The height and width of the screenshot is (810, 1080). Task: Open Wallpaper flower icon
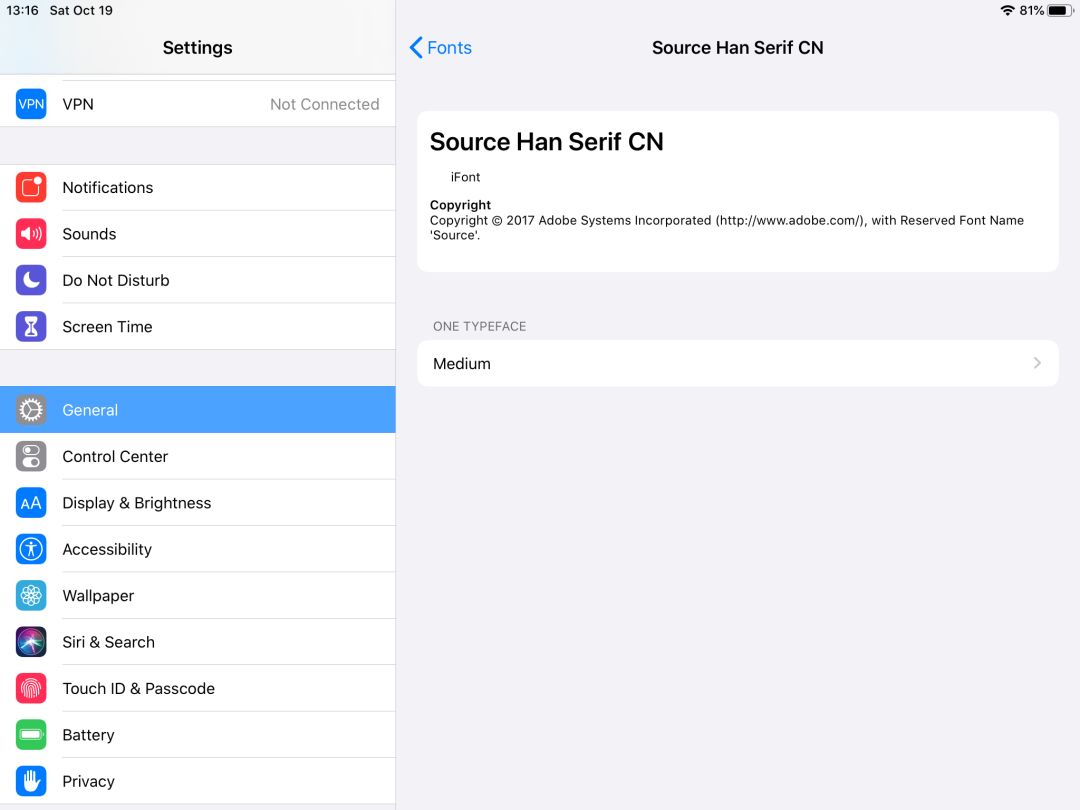31,595
